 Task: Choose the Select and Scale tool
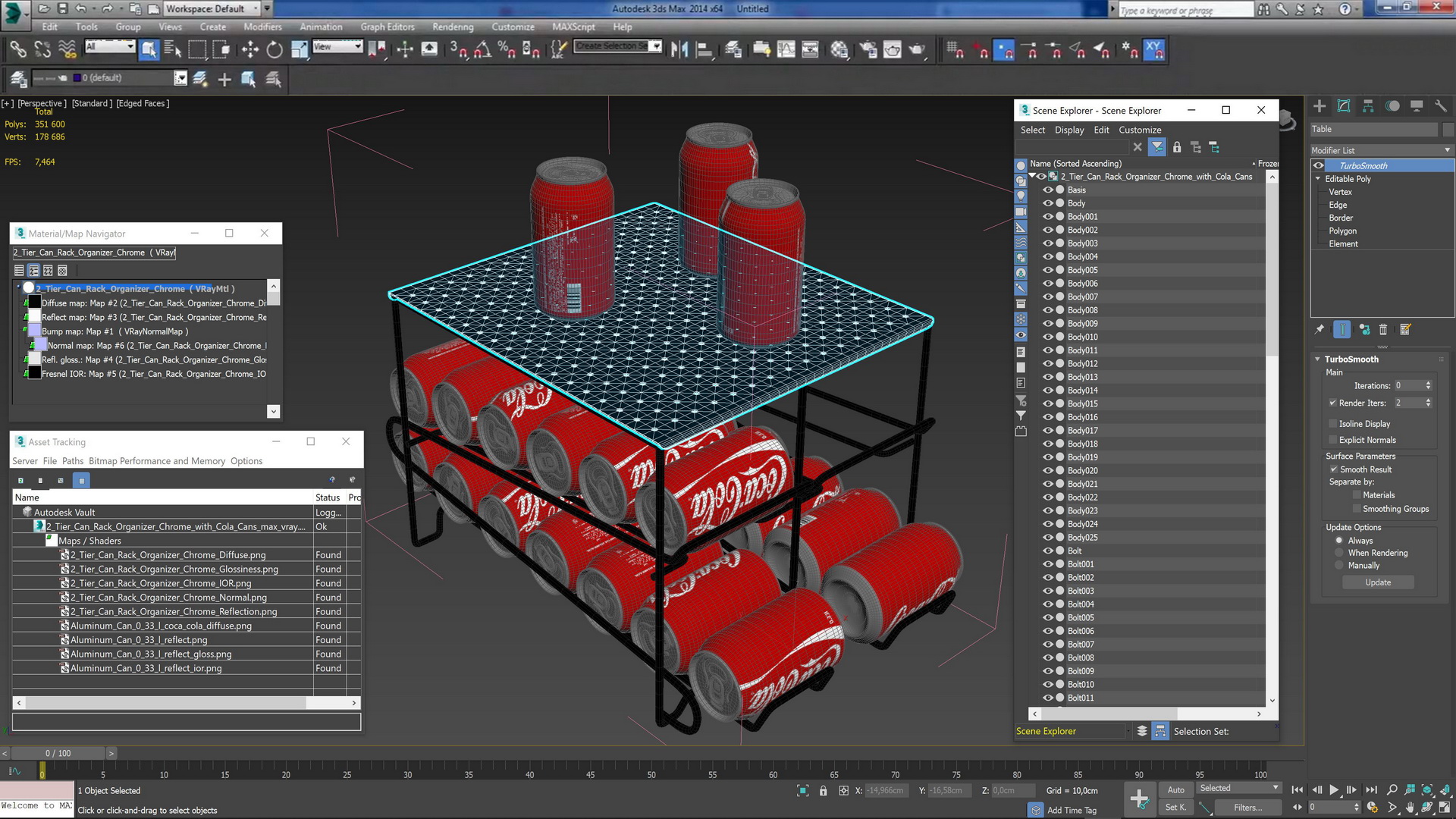click(300, 50)
